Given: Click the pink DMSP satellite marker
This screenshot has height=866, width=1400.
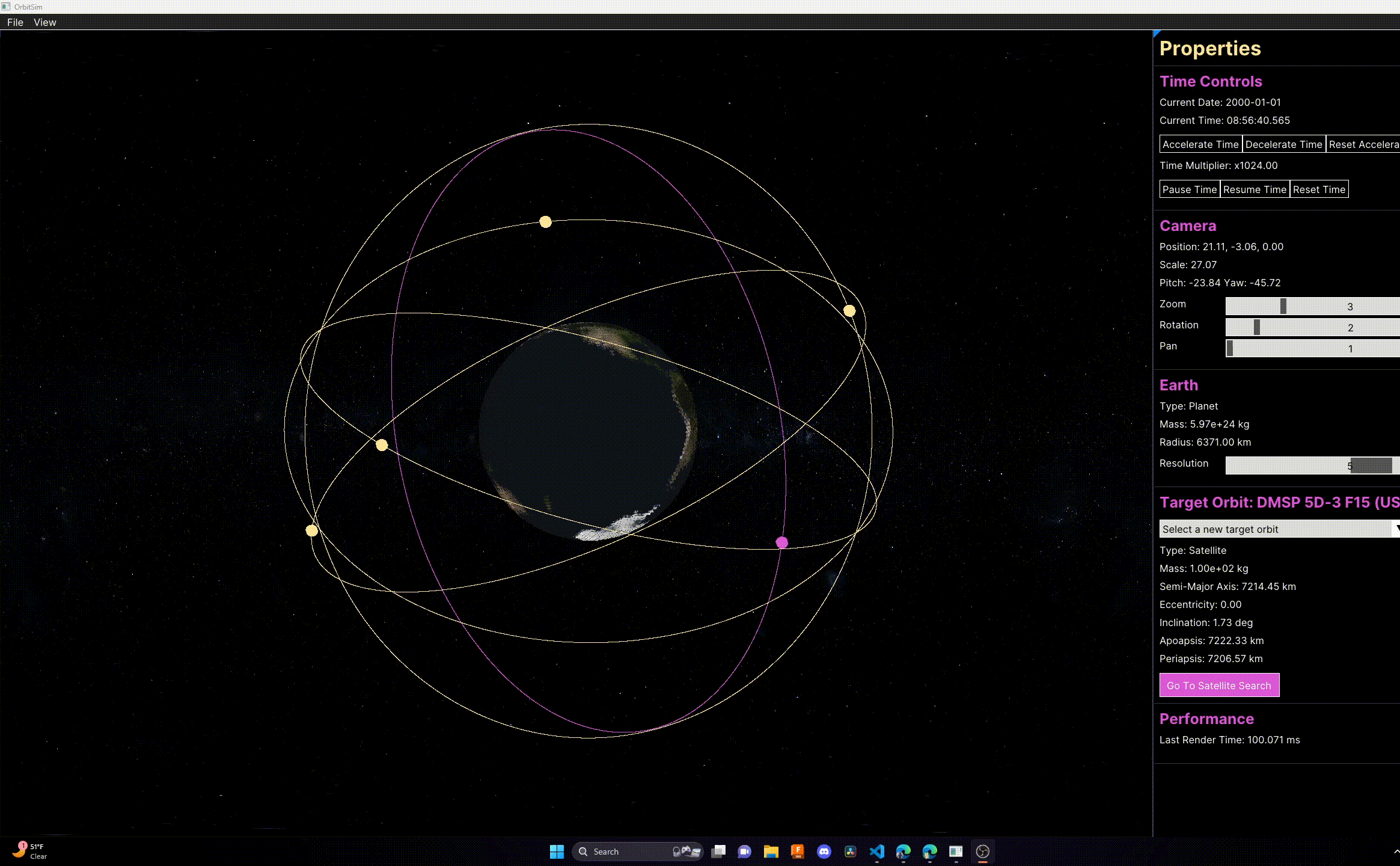Looking at the screenshot, I should pyautogui.click(x=781, y=542).
